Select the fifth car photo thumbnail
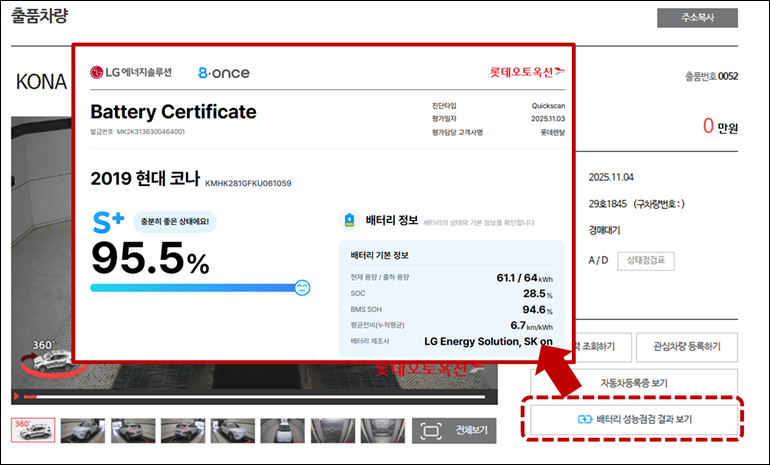Viewport: 770px width, 465px height. click(233, 430)
